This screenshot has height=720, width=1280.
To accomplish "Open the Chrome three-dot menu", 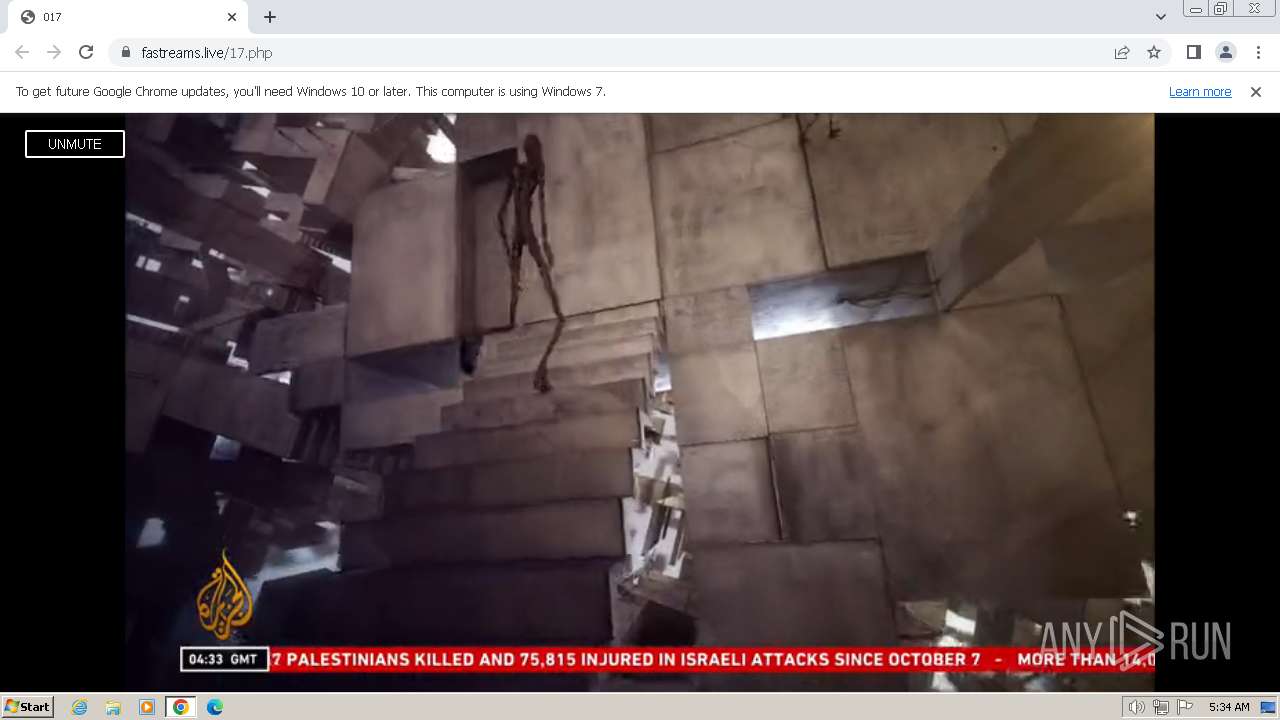I will click(x=1258, y=52).
